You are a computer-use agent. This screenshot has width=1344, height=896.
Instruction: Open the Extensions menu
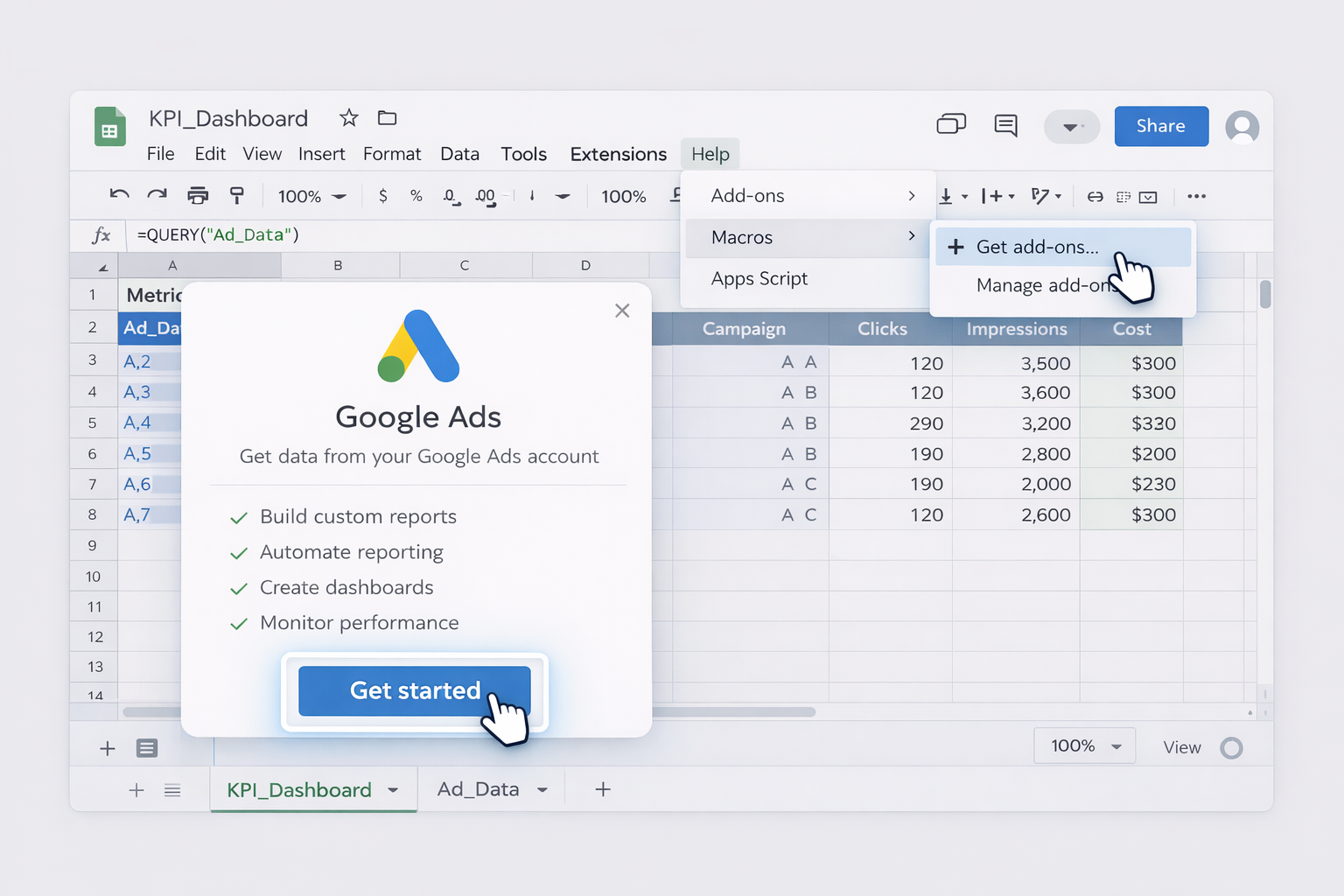[x=619, y=154]
